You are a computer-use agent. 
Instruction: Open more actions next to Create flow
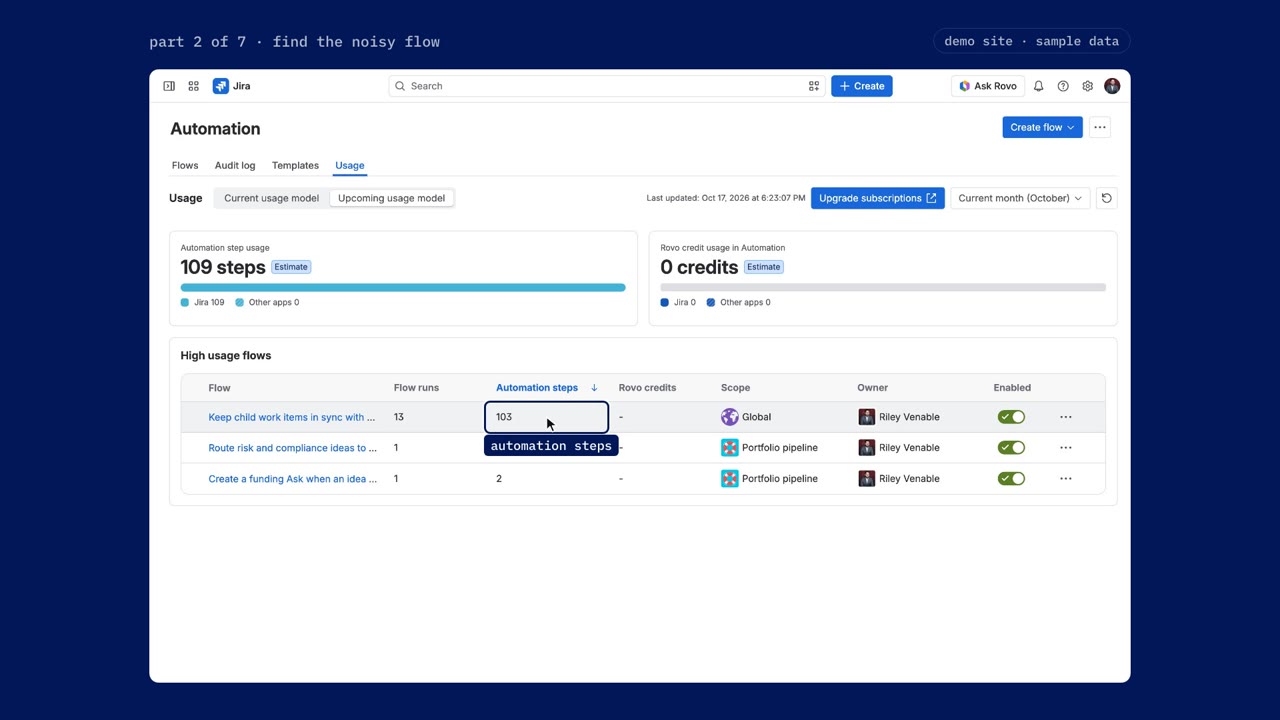coord(1100,127)
